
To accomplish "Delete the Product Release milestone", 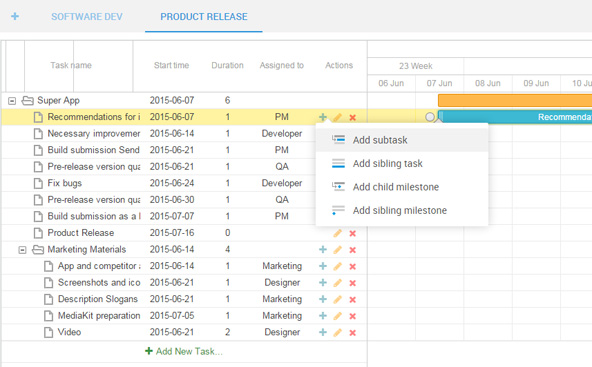I will pyautogui.click(x=353, y=233).
